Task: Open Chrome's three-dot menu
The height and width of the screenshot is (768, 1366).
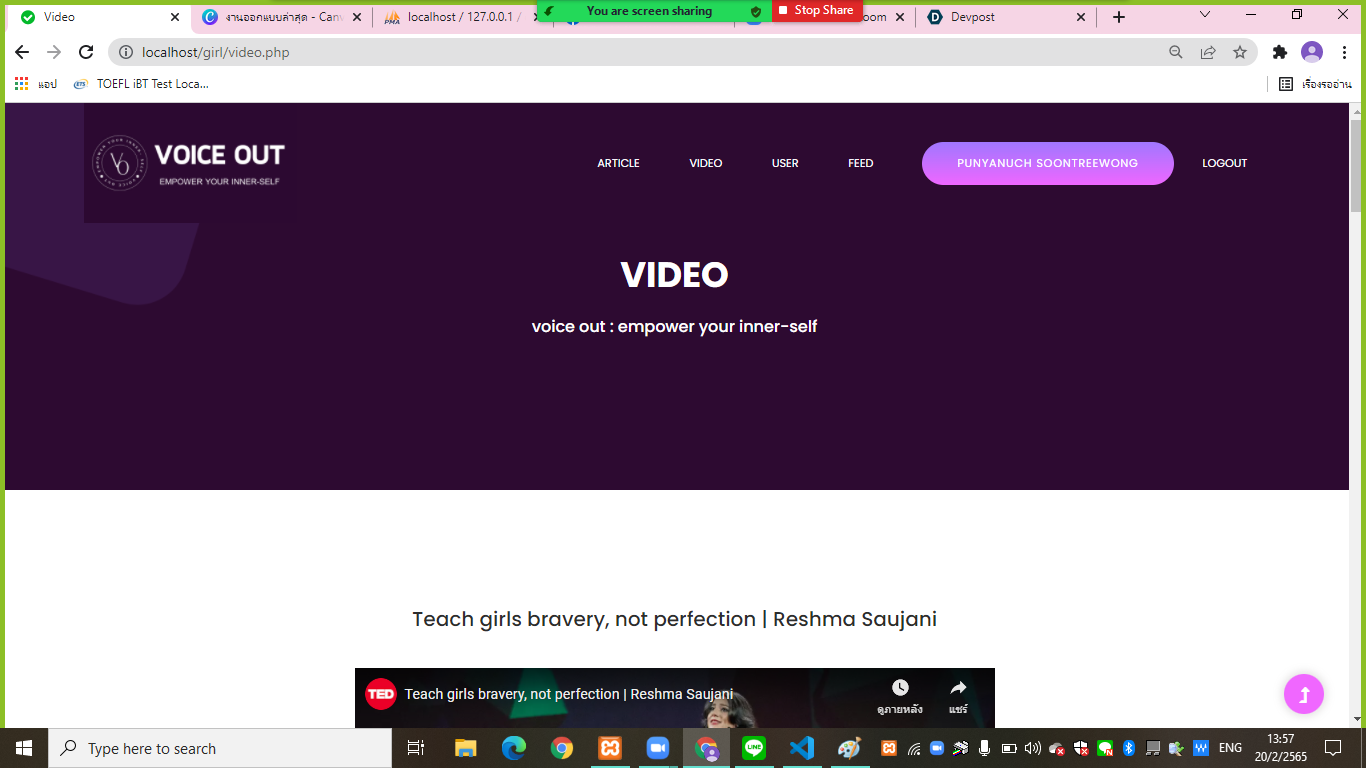Action: (x=1343, y=51)
